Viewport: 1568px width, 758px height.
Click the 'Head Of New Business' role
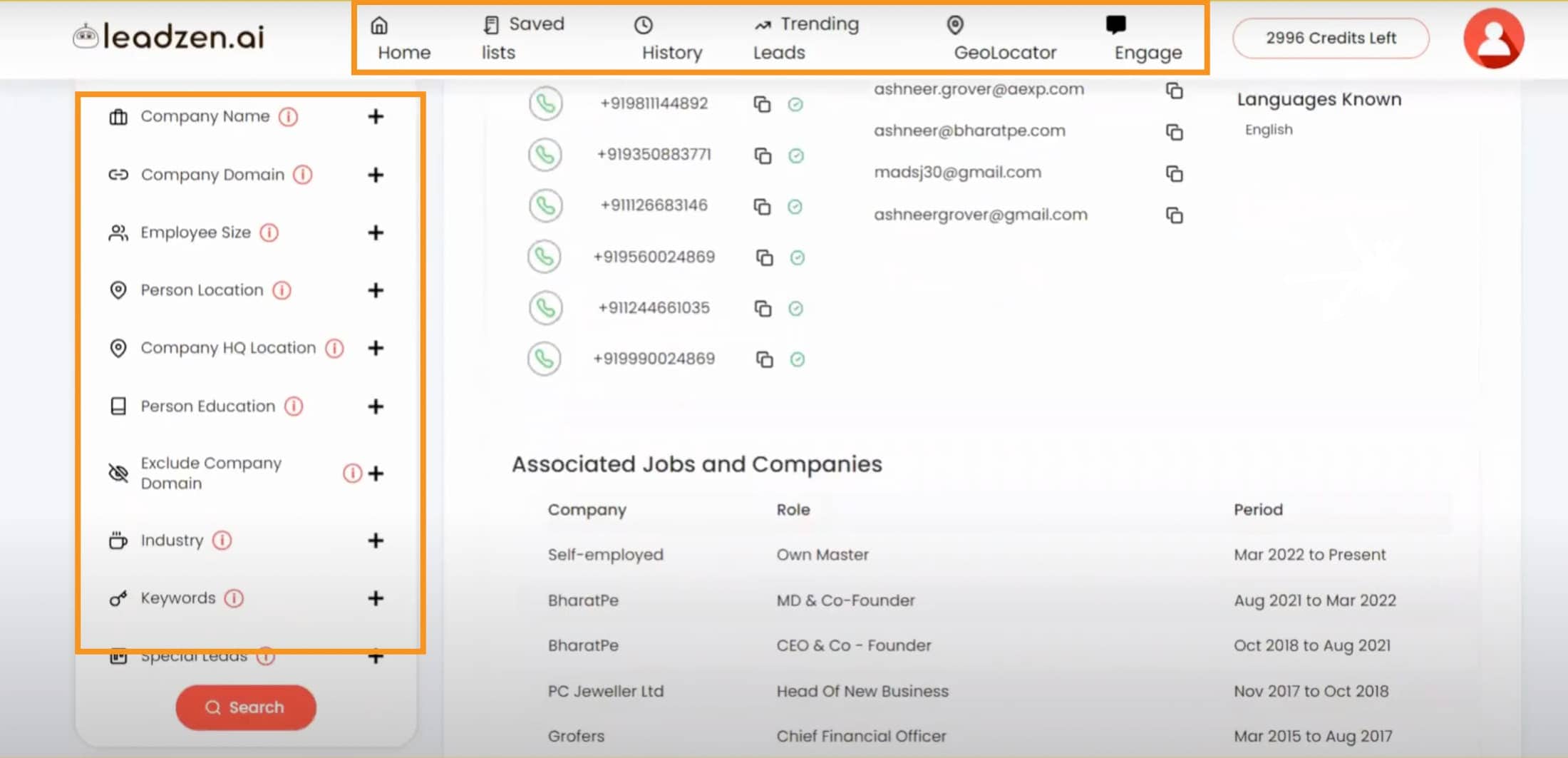tap(862, 691)
